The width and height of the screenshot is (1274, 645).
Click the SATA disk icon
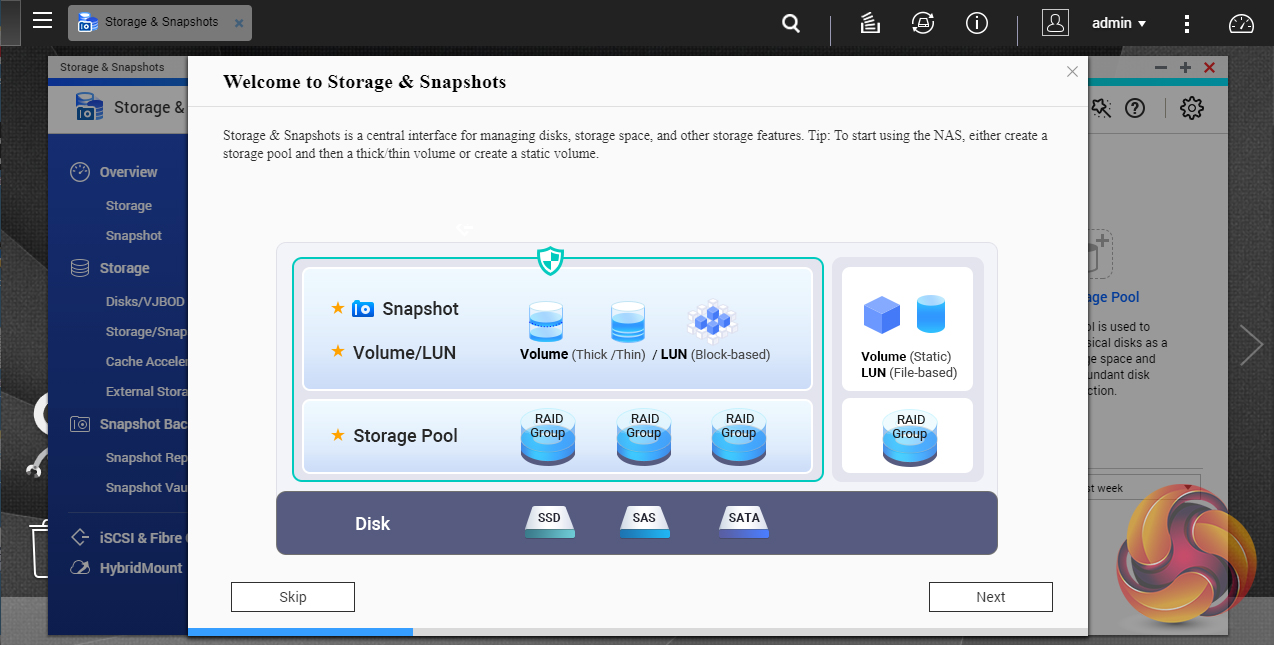pyautogui.click(x=744, y=521)
